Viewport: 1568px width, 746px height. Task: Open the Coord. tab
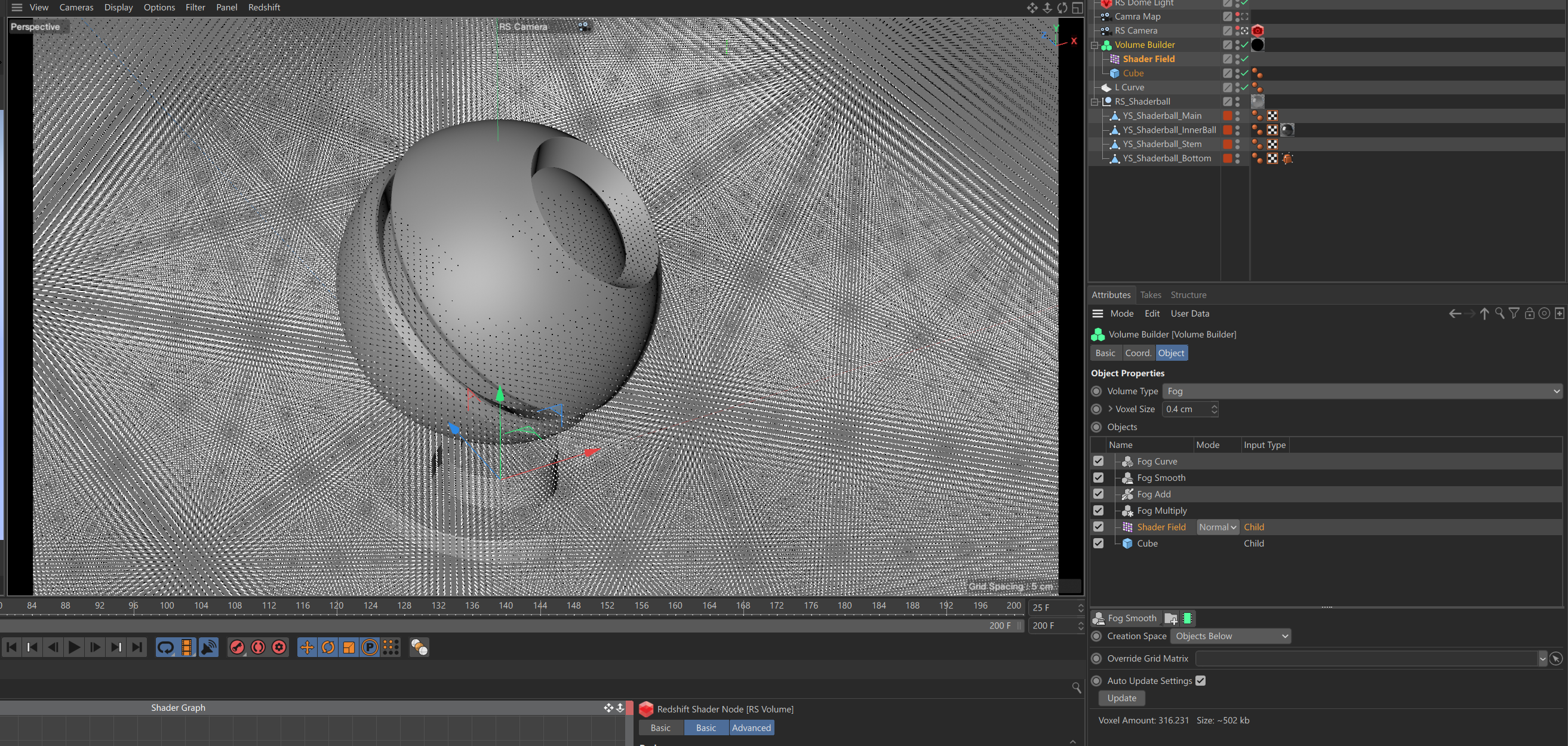click(1137, 352)
